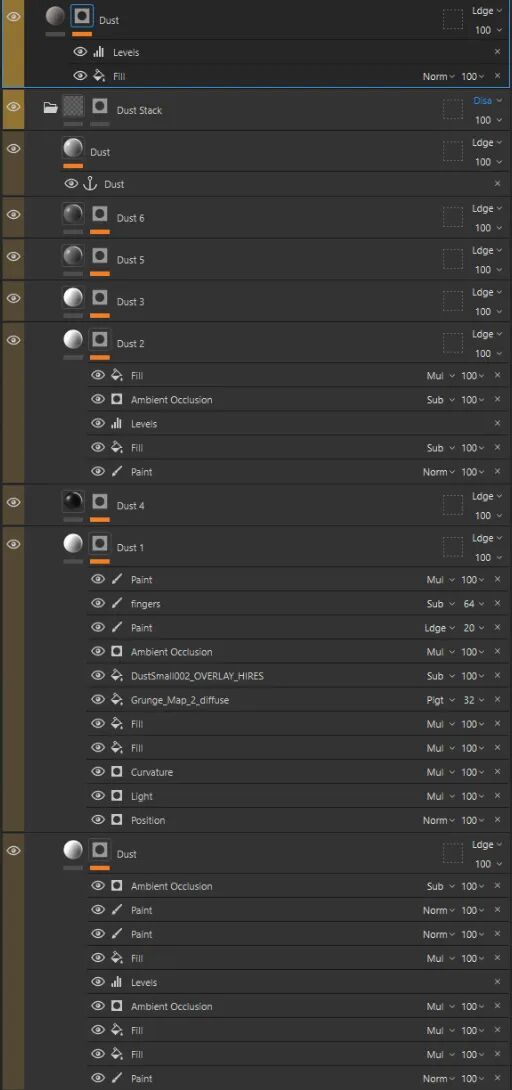Click the Dust 2 channel selection dashed box
This screenshot has height=1090, width=512.
(453, 343)
